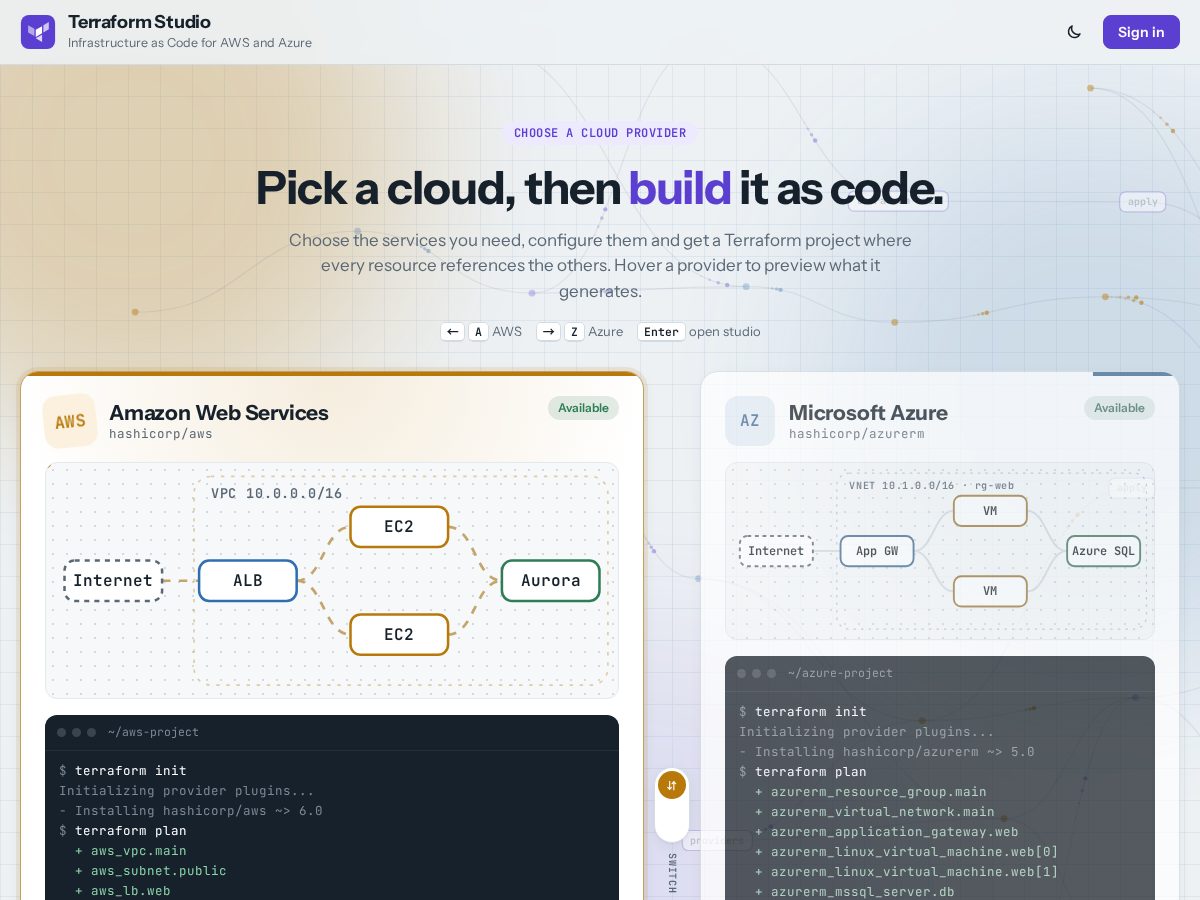The width and height of the screenshot is (1200, 900).
Task: Click the AZ provider badge icon
Action: (750, 421)
